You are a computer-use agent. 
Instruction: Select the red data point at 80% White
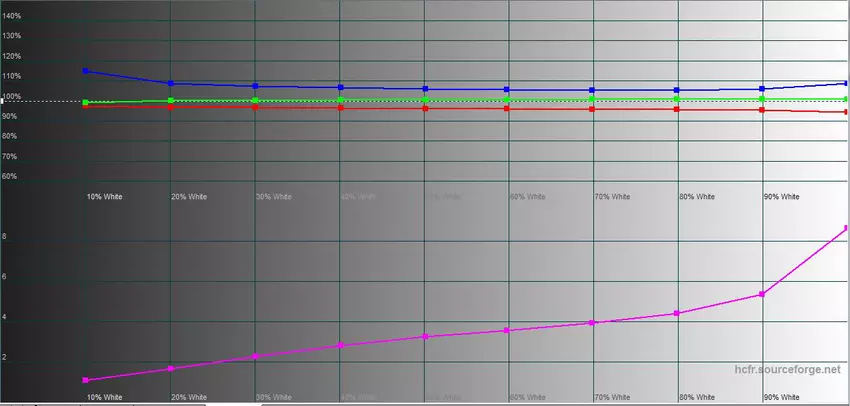point(678,109)
